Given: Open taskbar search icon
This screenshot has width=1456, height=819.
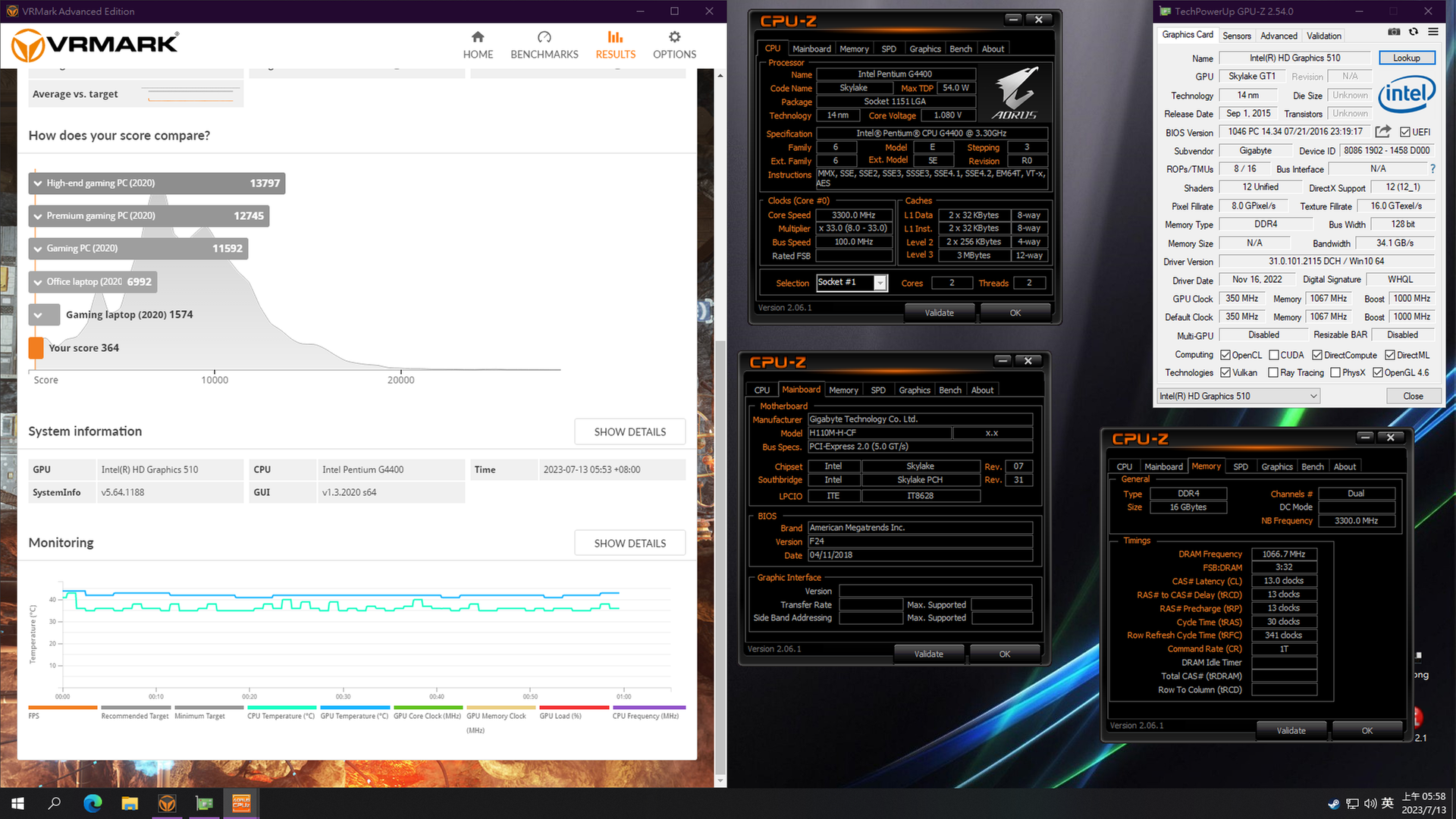Looking at the screenshot, I should click(x=55, y=803).
